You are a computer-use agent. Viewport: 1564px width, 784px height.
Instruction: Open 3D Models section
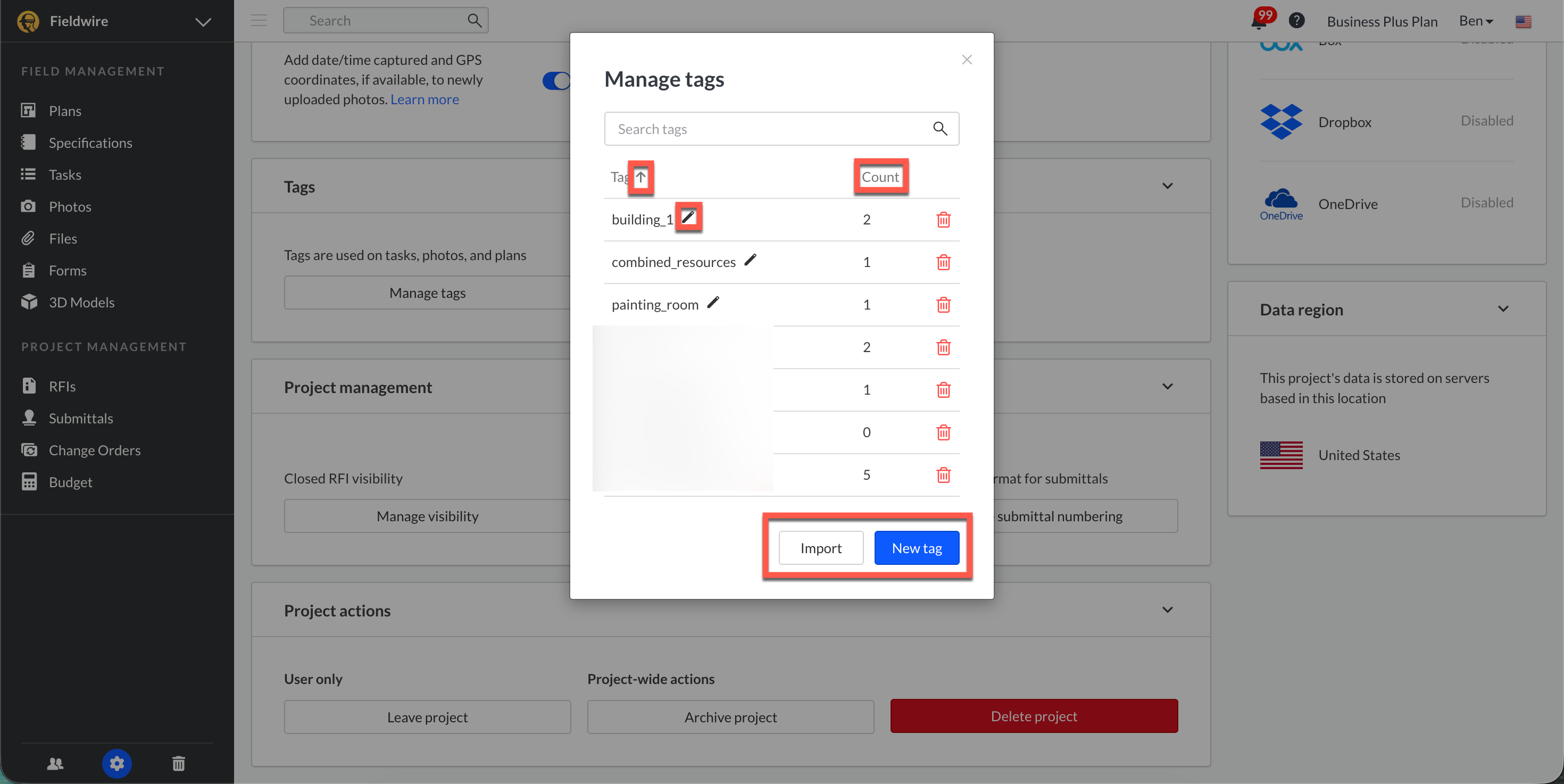81,302
